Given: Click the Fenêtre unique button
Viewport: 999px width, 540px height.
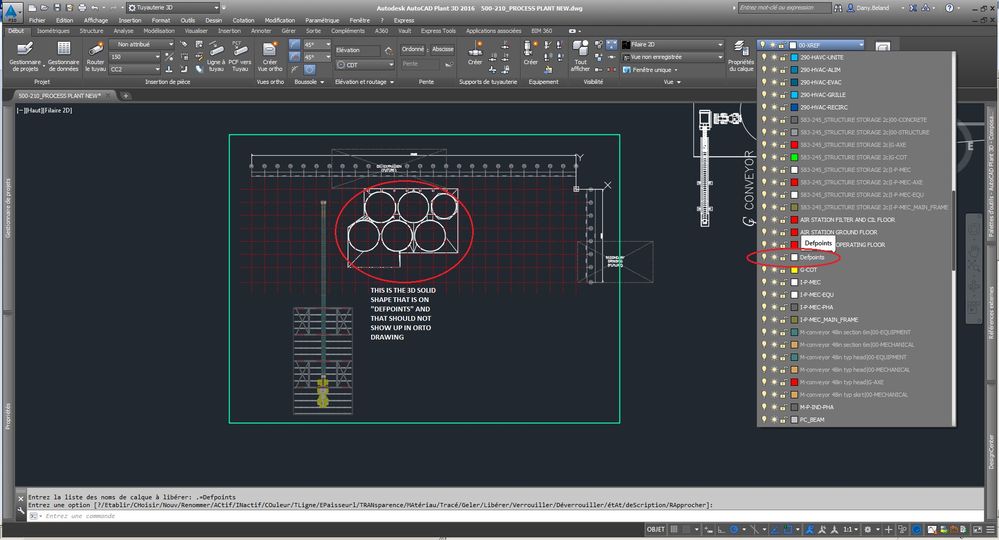Looking at the screenshot, I should [x=650, y=70].
